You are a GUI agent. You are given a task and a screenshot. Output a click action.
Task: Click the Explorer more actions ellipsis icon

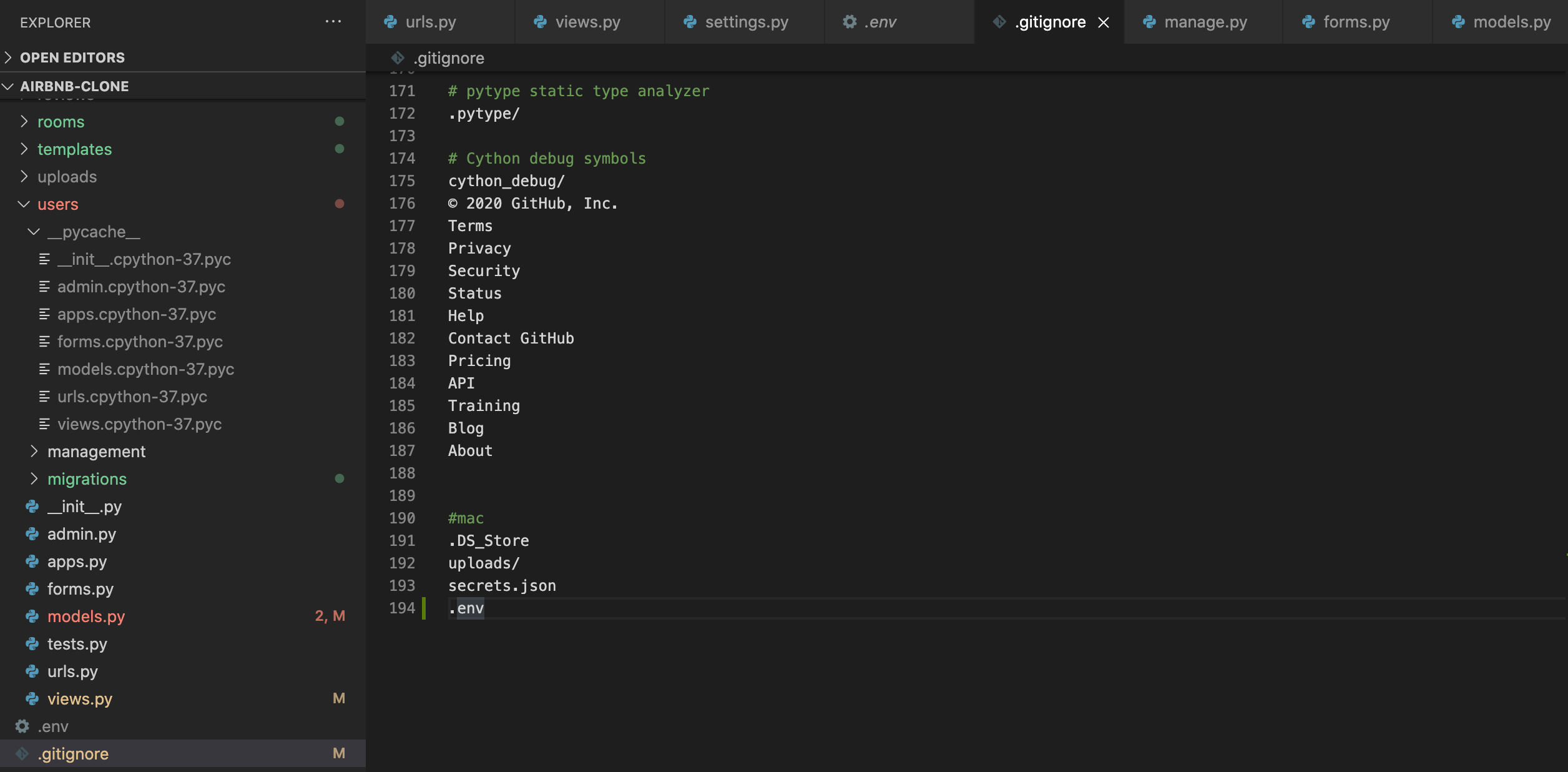coord(333,22)
